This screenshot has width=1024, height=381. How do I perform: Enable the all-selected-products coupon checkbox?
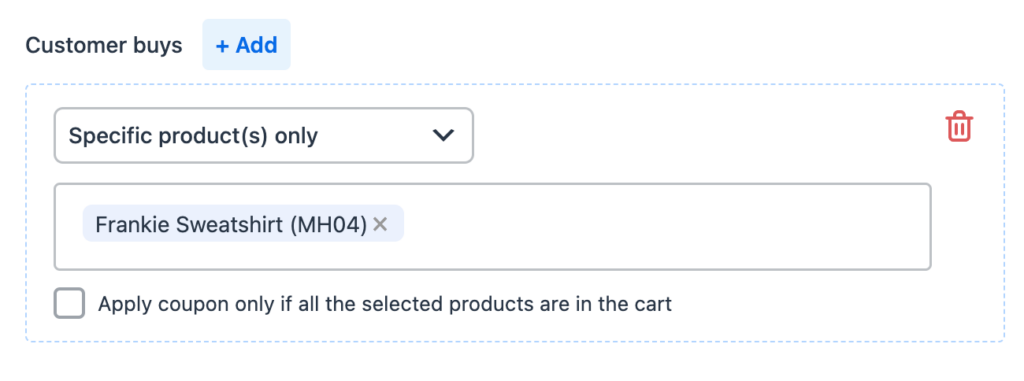click(x=69, y=303)
